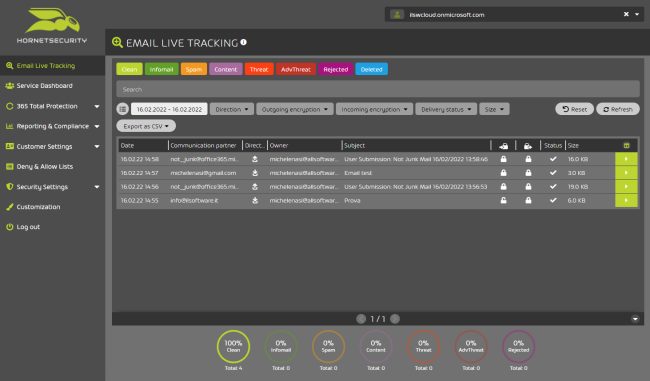Toggle the Clean filter tag
The height and width of the screenshot is (381, 650).
pyautogui.click(x=129, y=69)
